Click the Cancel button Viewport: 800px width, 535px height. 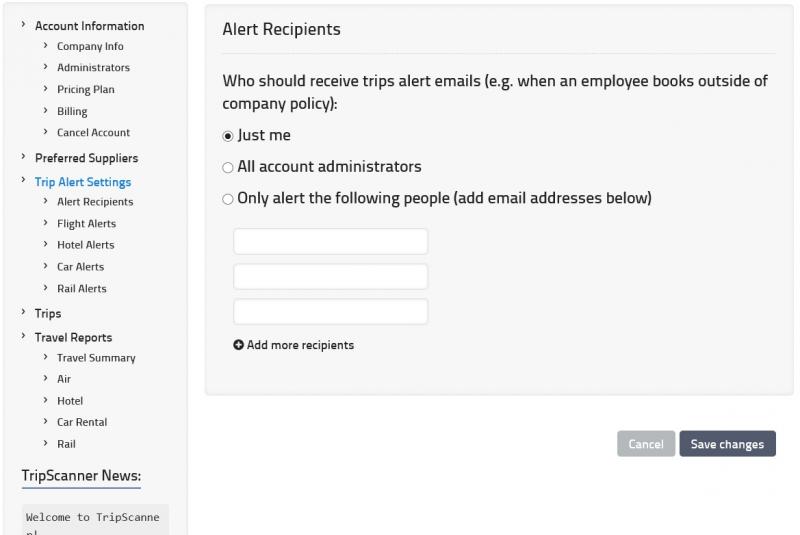pos(646,444)
